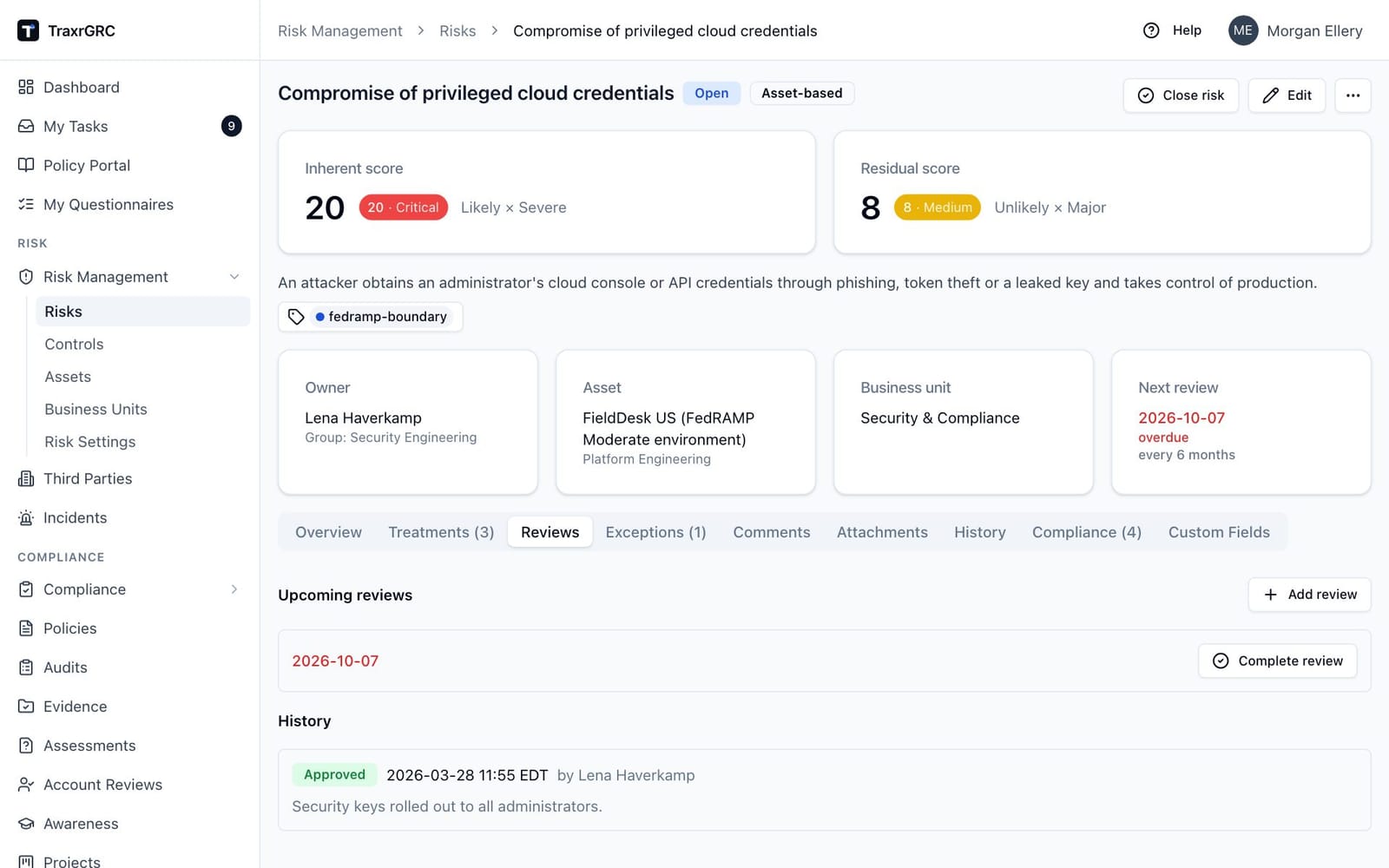Open the Attachments tab
This screenshot has height=868, width=1389.
point(882,532)
